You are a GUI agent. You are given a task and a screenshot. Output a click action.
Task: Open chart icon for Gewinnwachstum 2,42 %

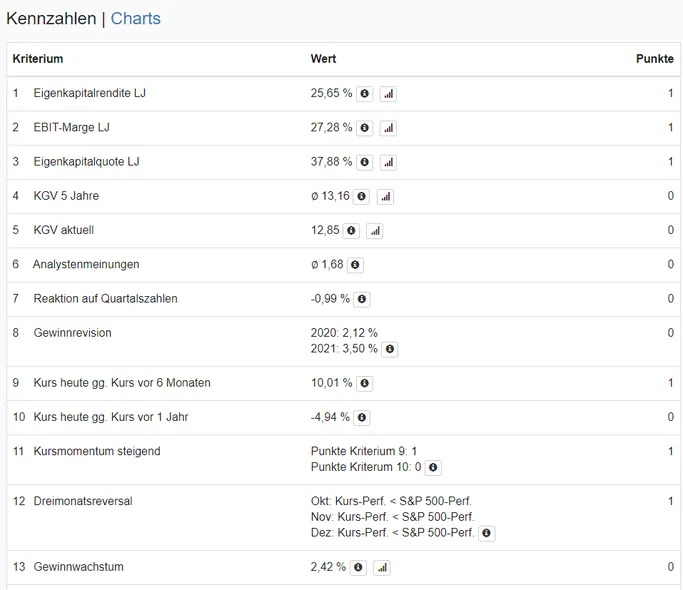pyautogui.click(x=382, y=567)
